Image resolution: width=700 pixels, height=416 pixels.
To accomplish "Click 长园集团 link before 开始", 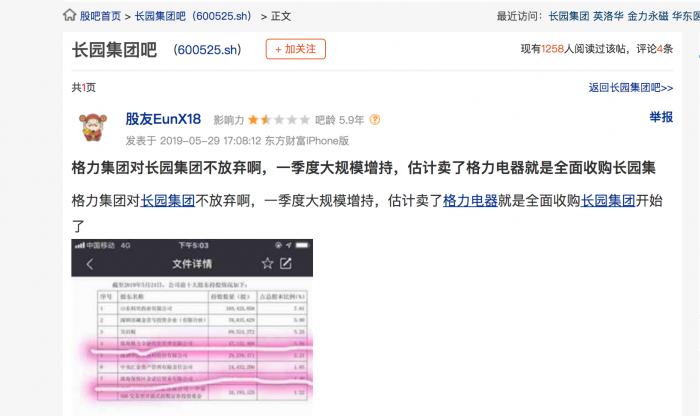I will [x=608, y=200].
